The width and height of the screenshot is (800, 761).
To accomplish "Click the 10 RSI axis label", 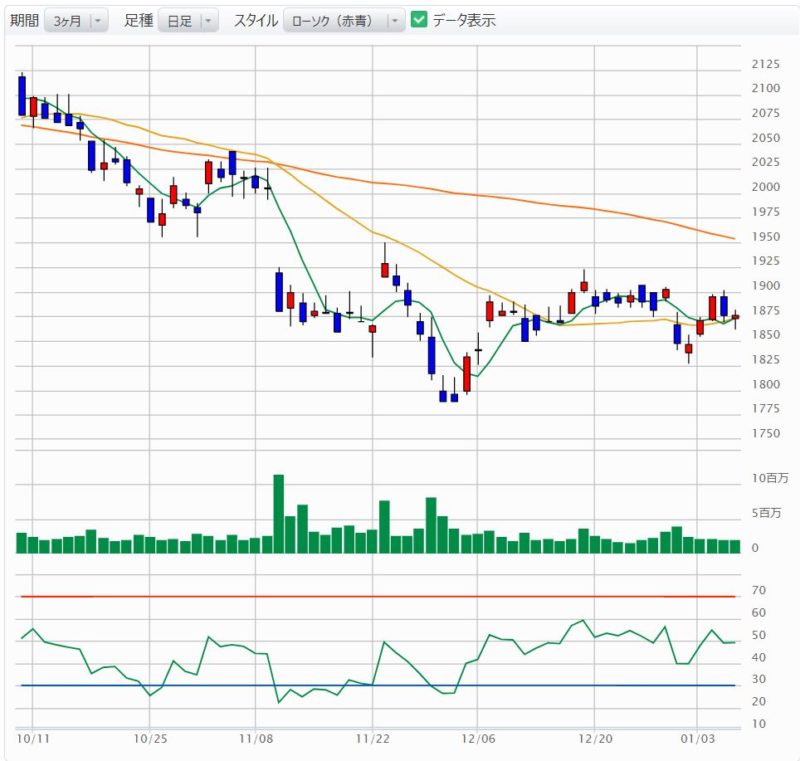I will point(759,724).
